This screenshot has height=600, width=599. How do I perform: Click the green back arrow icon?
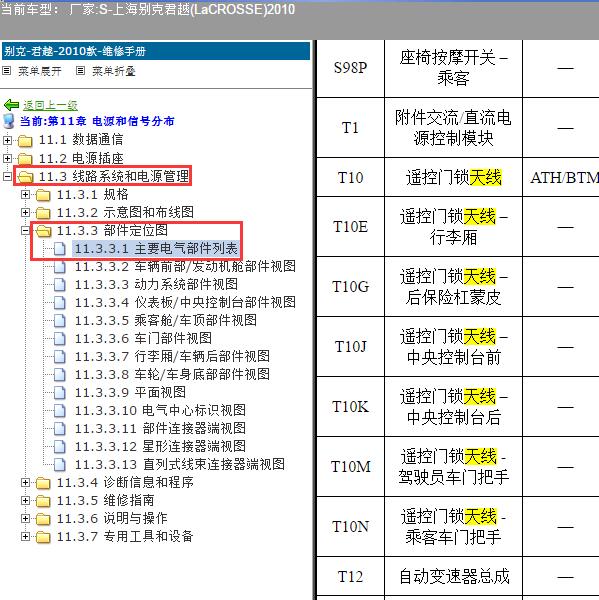(x=11, y=104)
